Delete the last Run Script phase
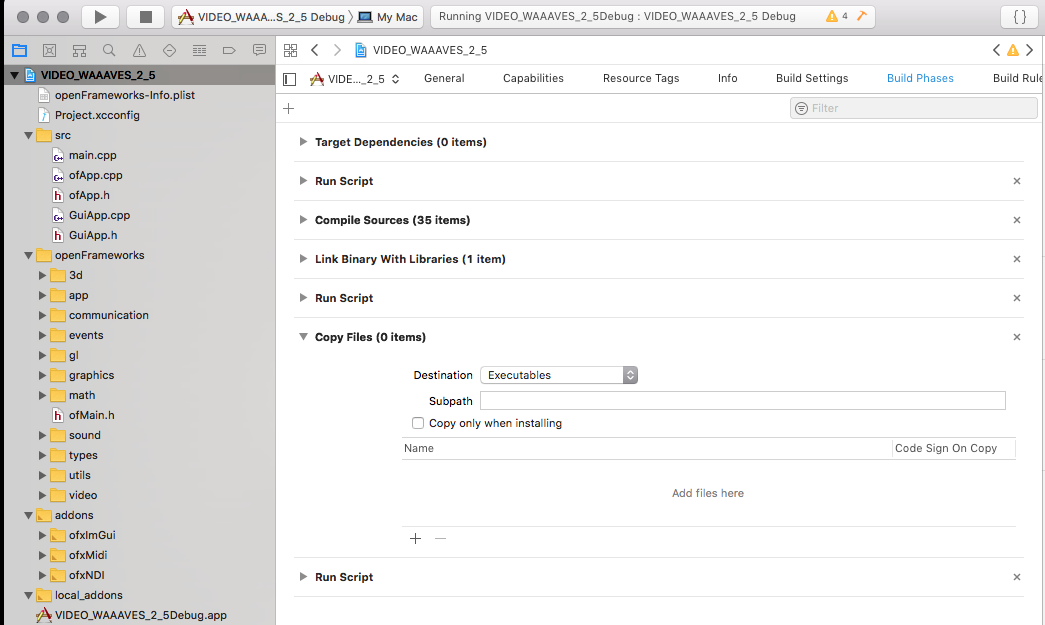 point(1017,577)
